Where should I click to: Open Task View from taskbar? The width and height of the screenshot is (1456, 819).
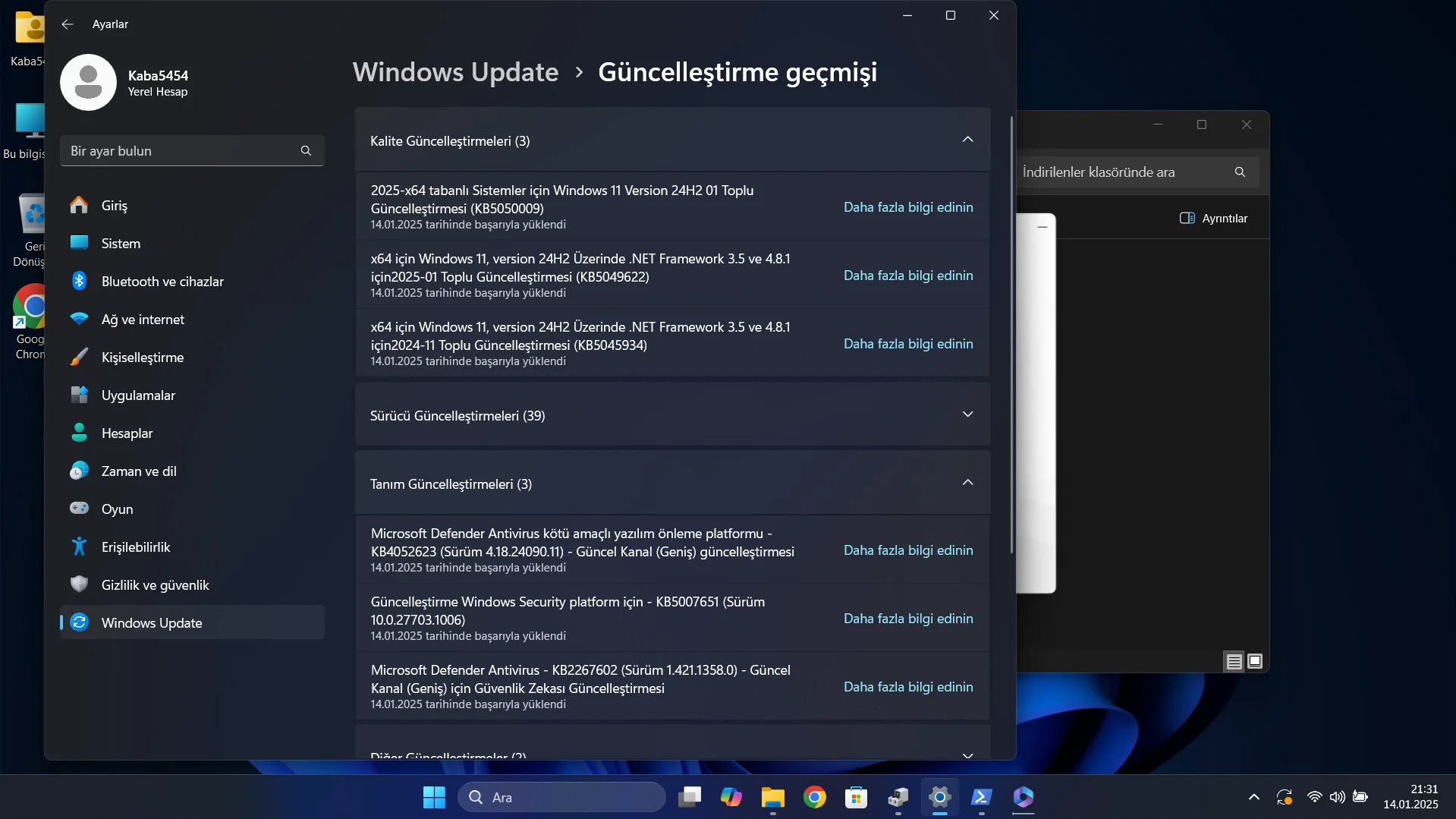pyautogui.click(x=690, y=797)
